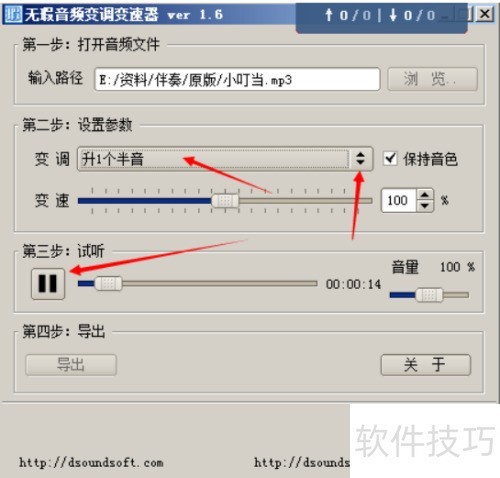Select the 升1个半音 combo box
Image resolution: width=500 pixels, height=478 pixels.
[225, 159]
